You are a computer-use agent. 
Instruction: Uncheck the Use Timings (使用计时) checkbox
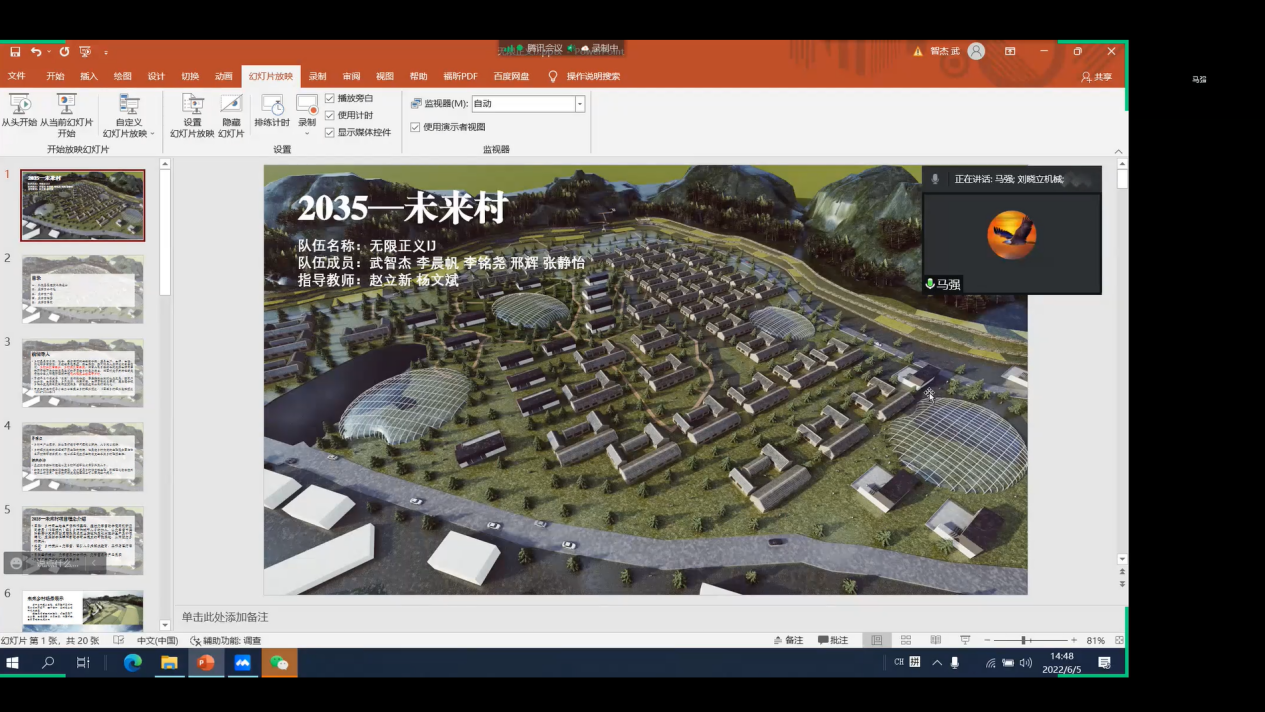coord(330,115)
